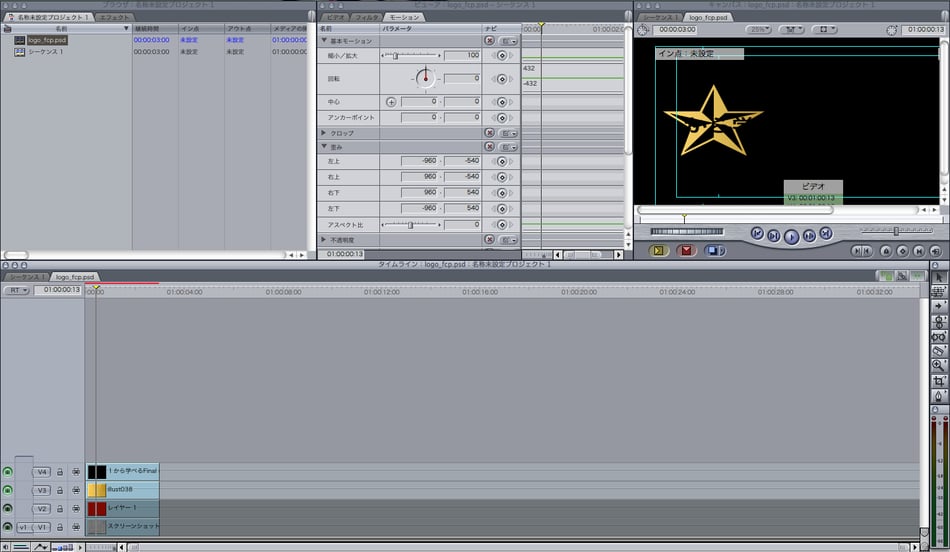Screen dimensions: 950x552
Task: Reset the Crop (クロップ) parameters
Action: [490, 133]
